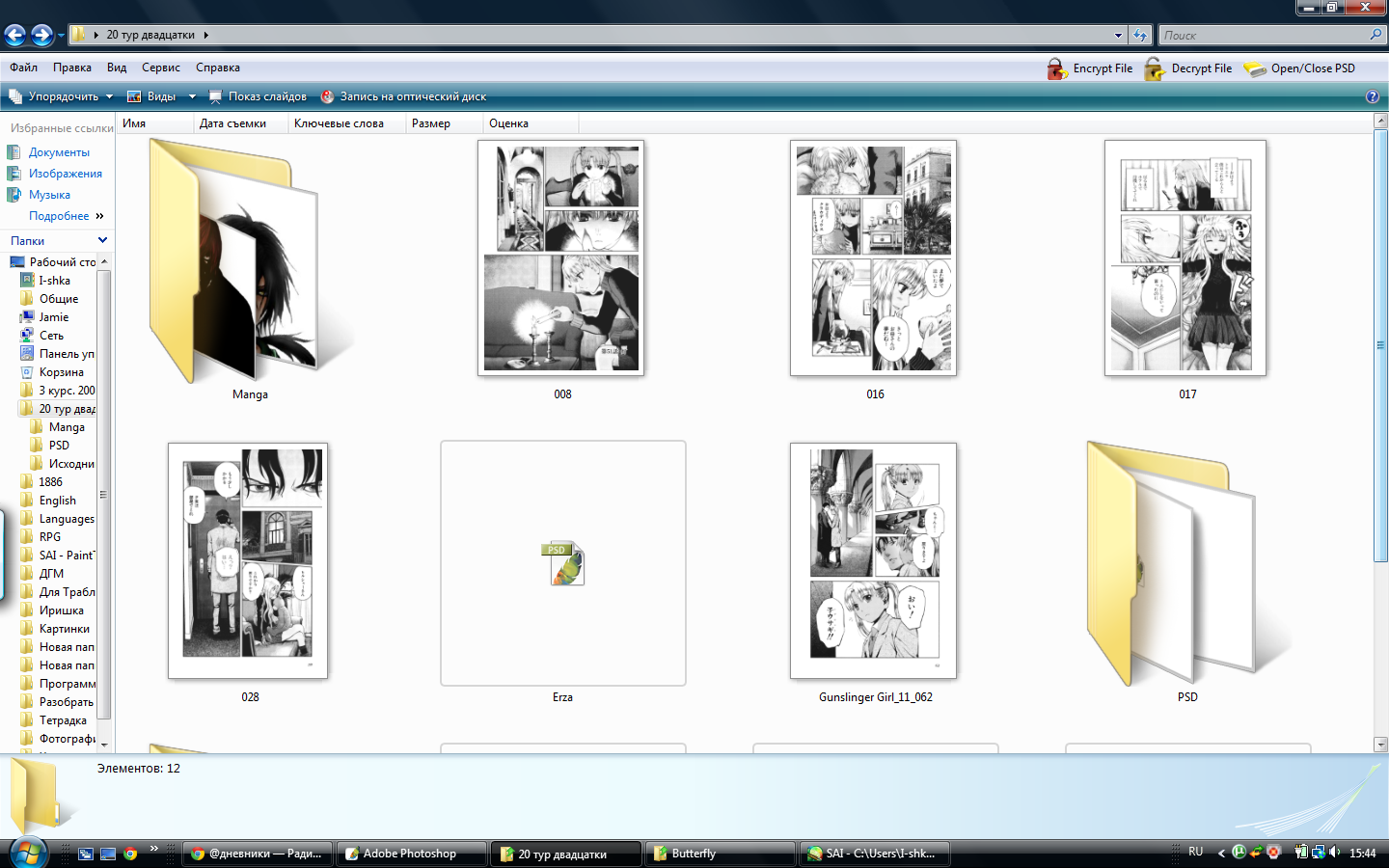Screen dimensions: 1389x868
Task: Click the Поиск search field
Action: pos(1264,35)
